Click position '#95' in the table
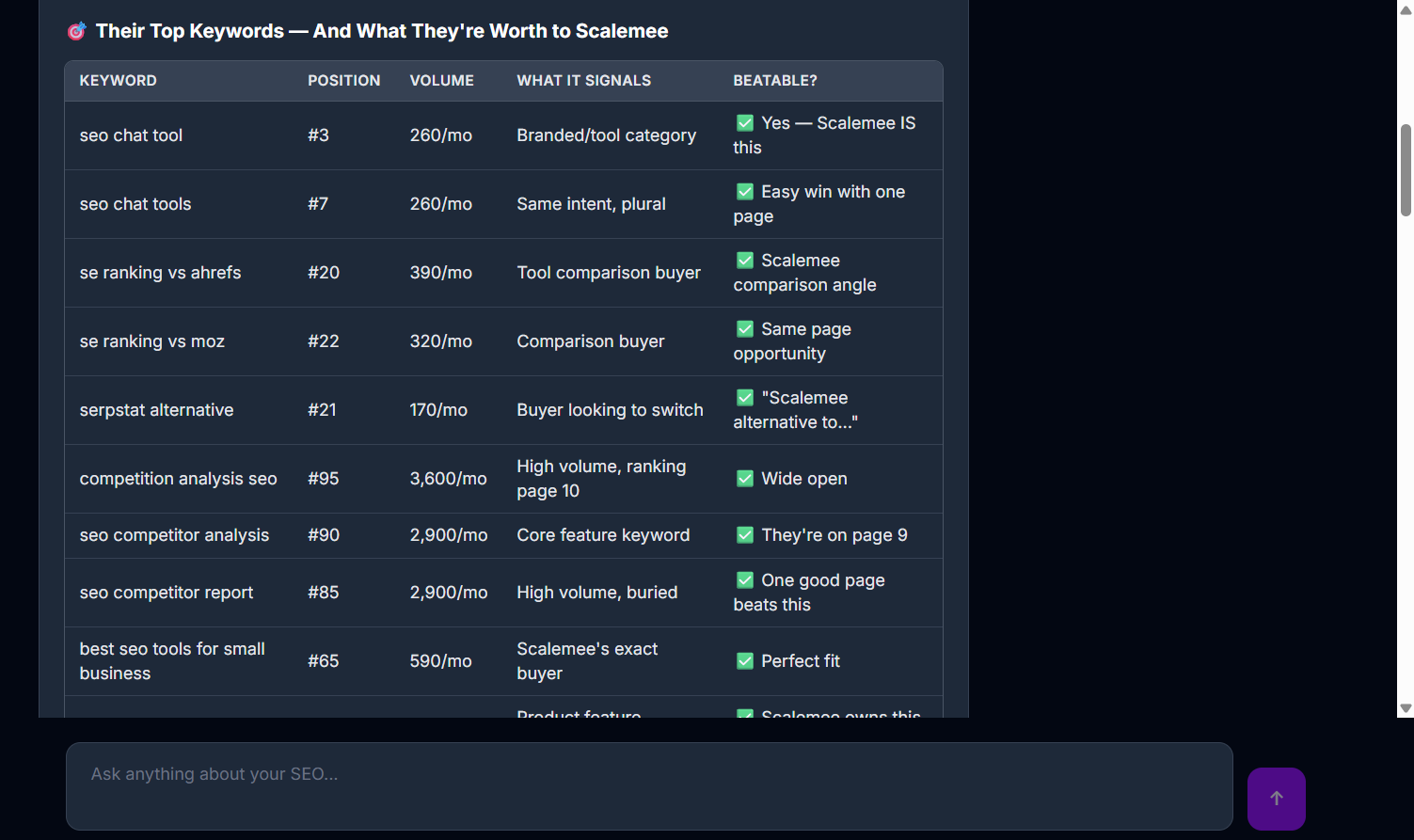 pos(324,479)
